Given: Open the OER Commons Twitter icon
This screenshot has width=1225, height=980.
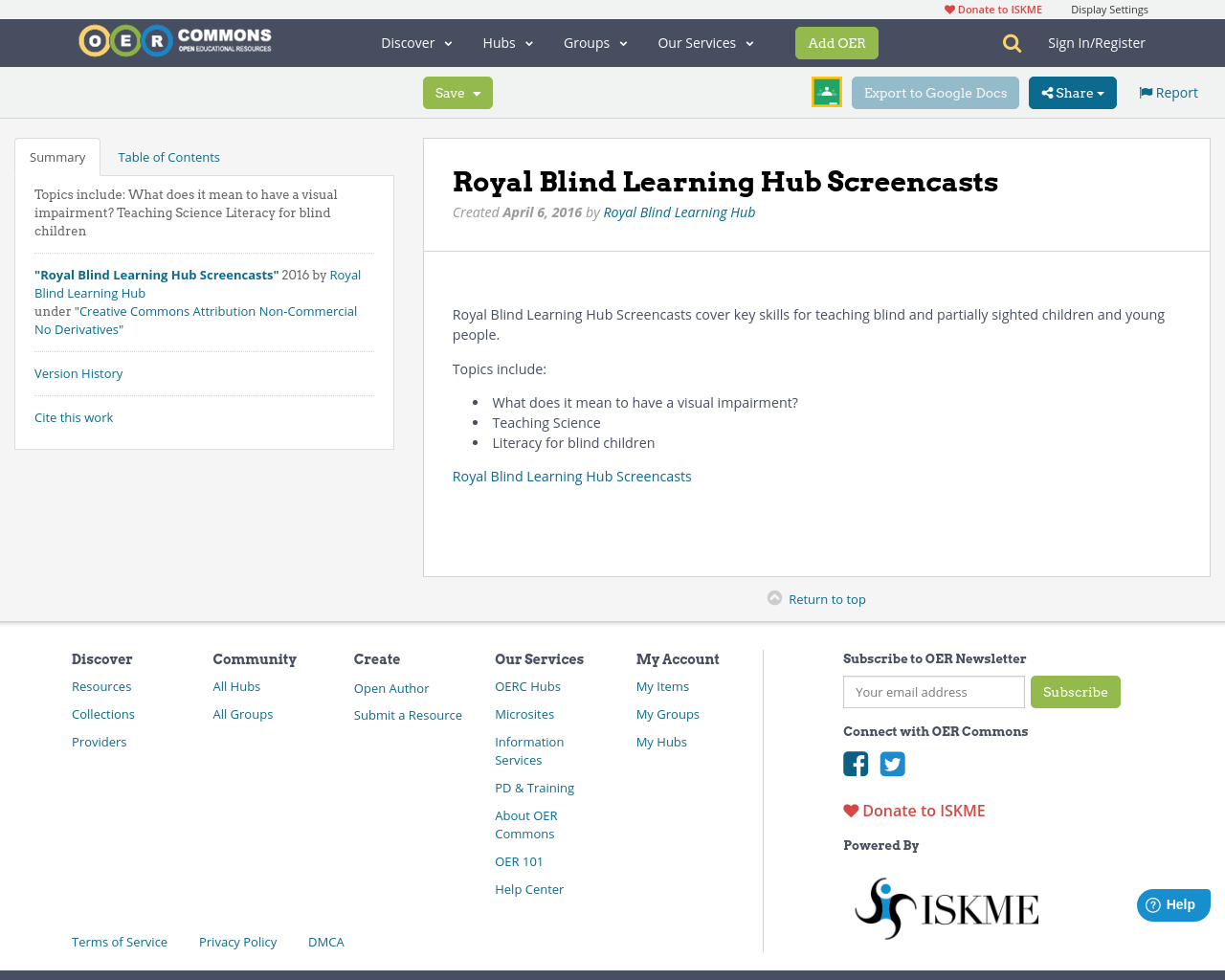Looking at the screenshot, I should (892, 764).
